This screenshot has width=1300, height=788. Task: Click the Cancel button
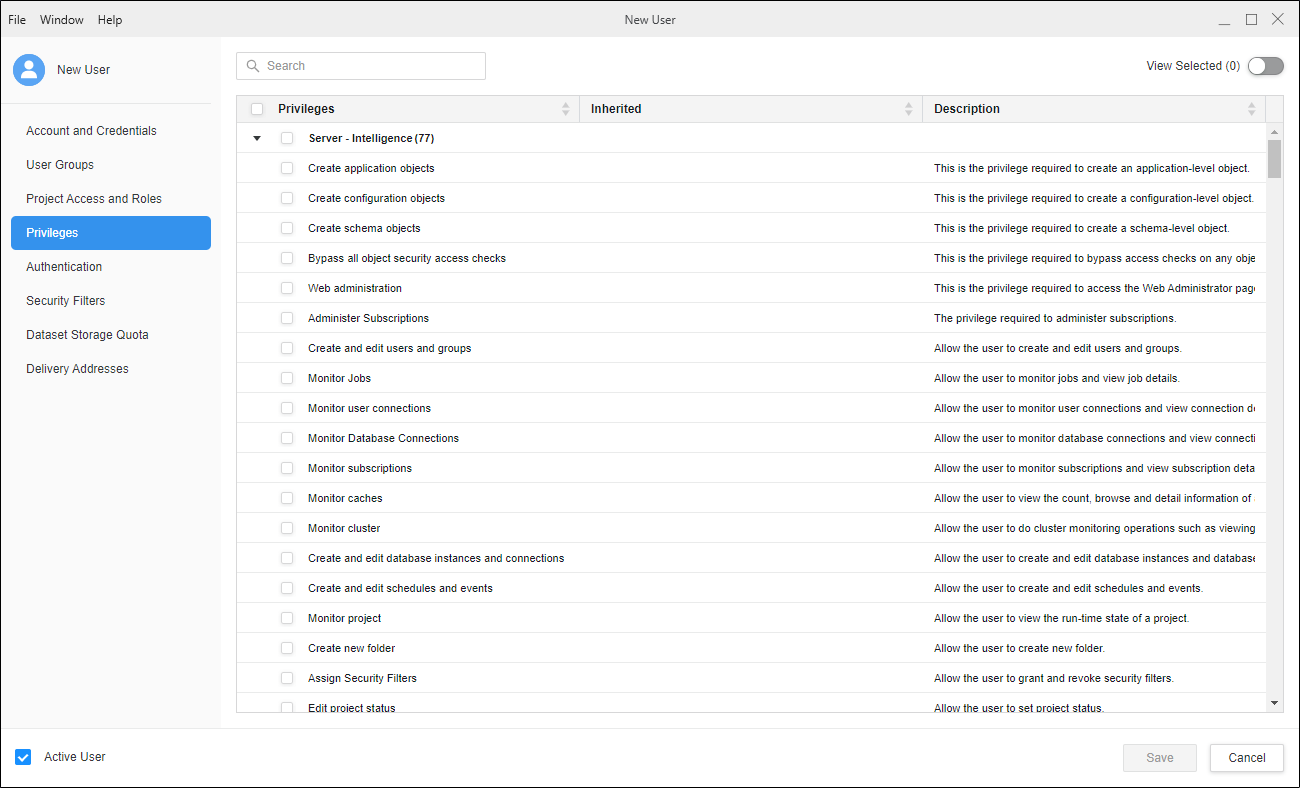[x=1246, y=758]
